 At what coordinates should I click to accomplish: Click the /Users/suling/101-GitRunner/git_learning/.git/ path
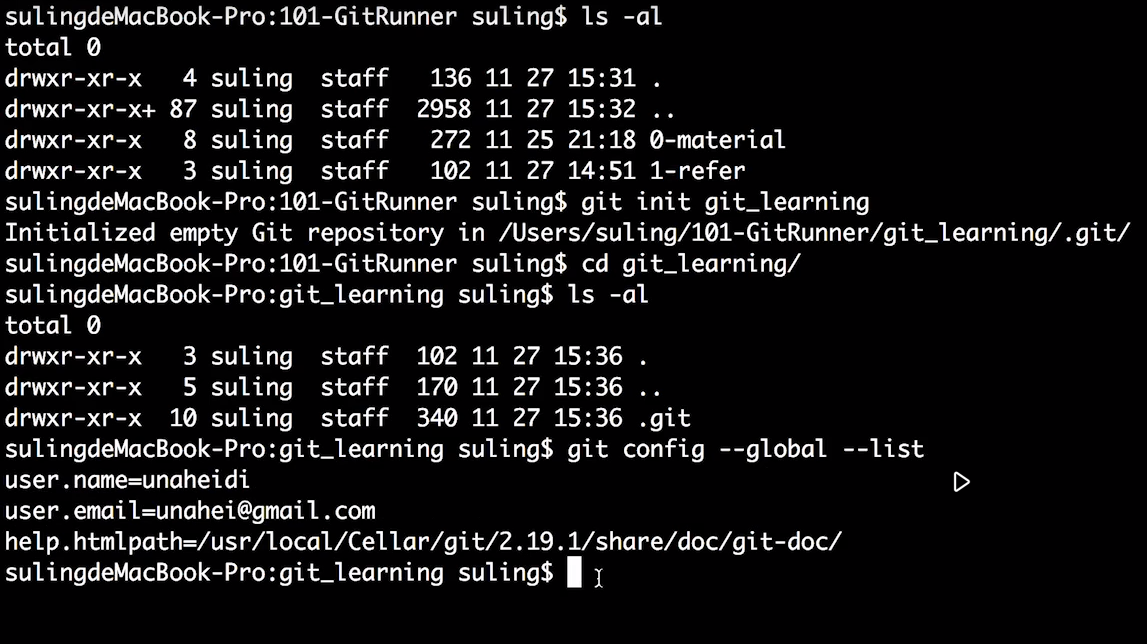[814, 233]
